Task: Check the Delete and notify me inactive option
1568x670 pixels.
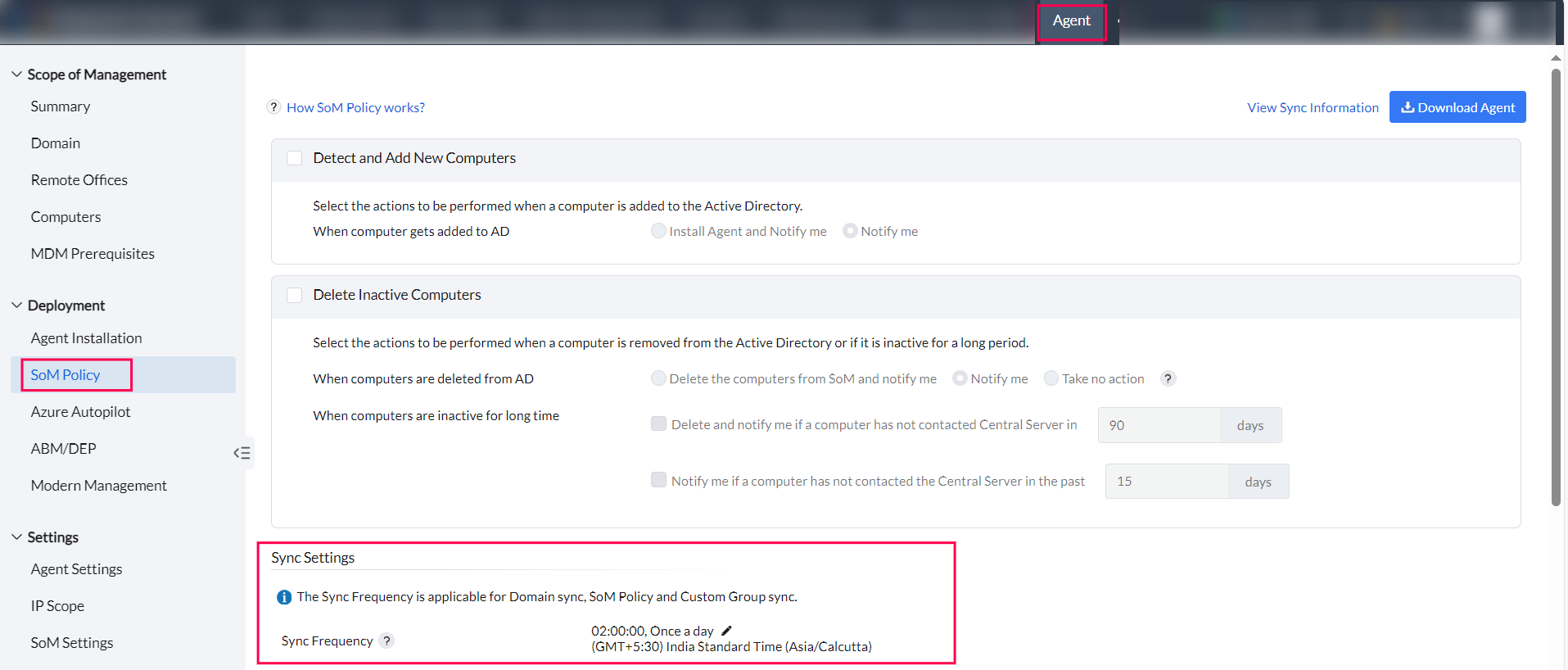Action: point(658,423)
